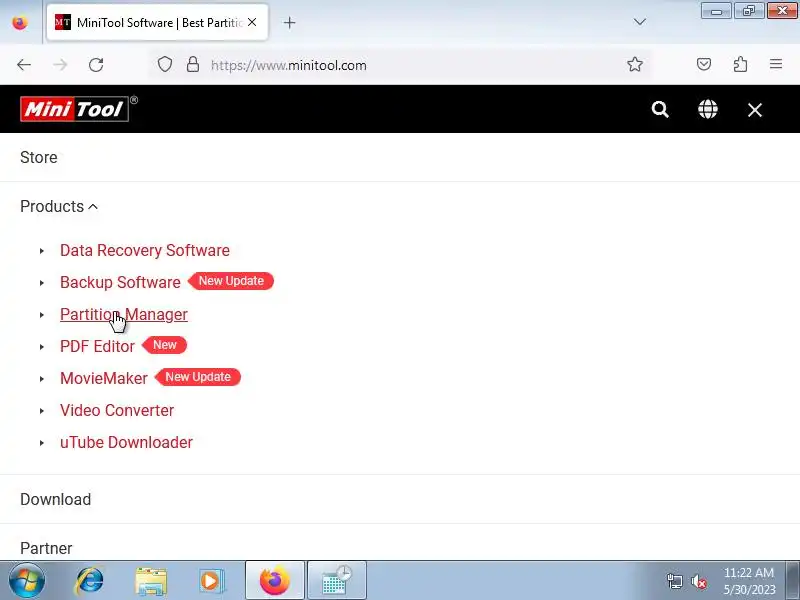Open Backup Software link
800x600 pixels.
pyautogui.click(x=120, y=283)
